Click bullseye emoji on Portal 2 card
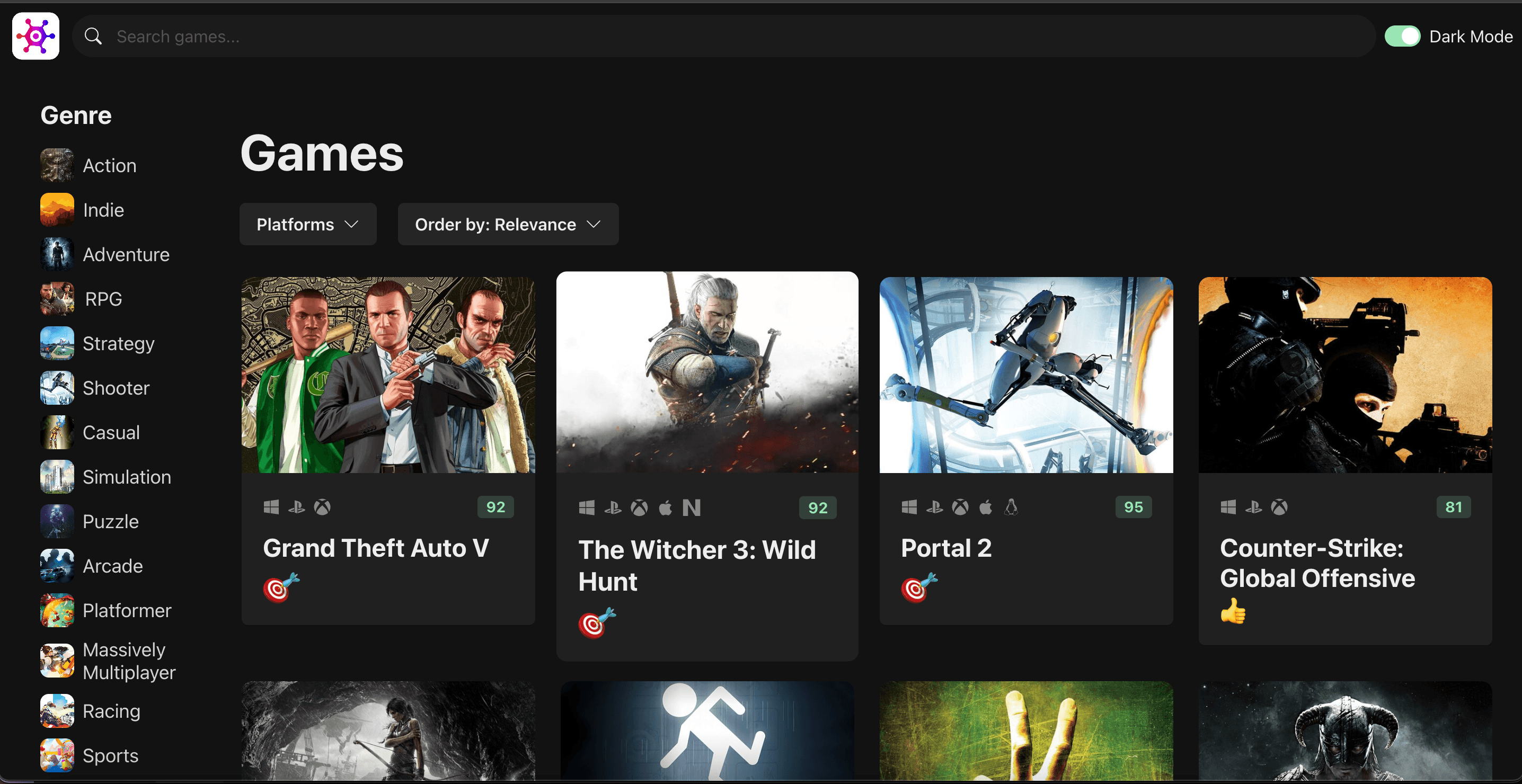The image size is (1522, 784). pyautogui.click(x=919, y=587)
